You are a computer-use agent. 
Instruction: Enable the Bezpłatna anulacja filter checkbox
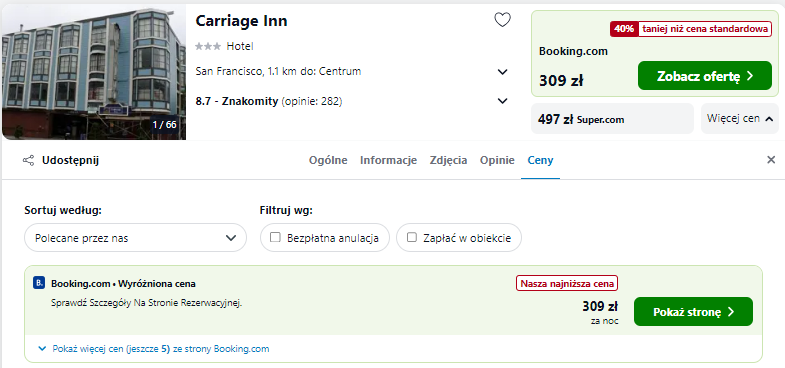click(x=275, y=237)
